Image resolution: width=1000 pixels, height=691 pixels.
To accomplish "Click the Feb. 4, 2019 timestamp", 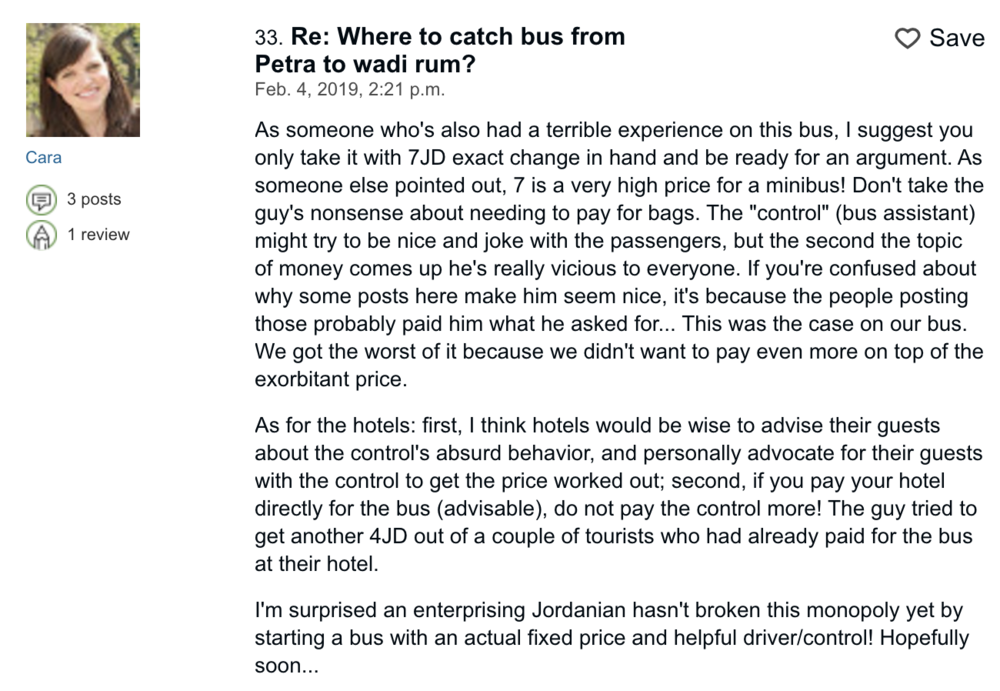I will pos(350,89).
